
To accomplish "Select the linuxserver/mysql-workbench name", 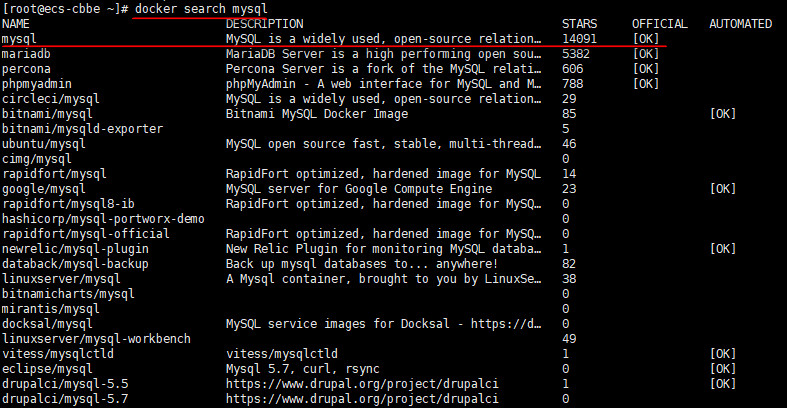I will 96,339.
